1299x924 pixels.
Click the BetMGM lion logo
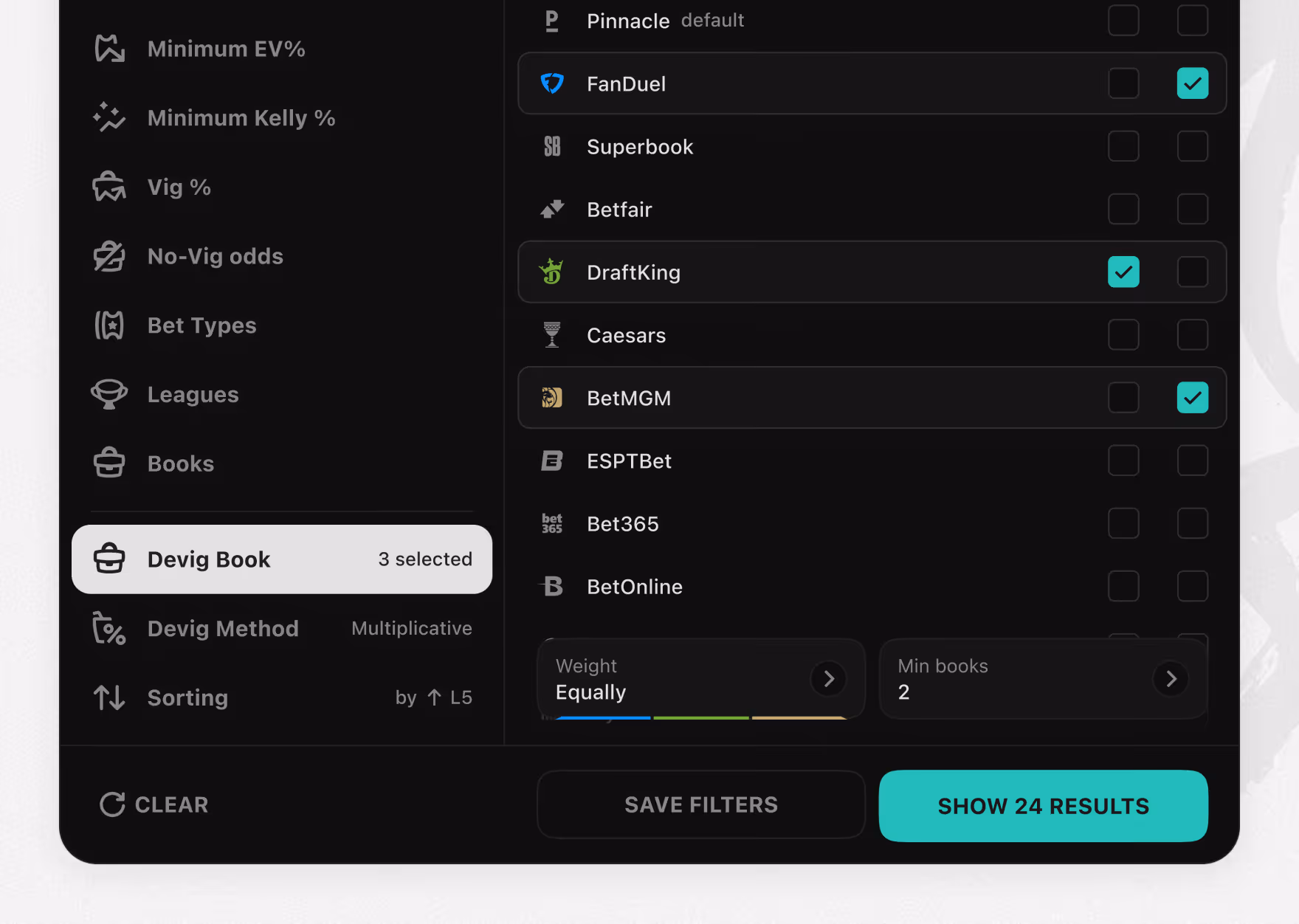tap(552, 398)
